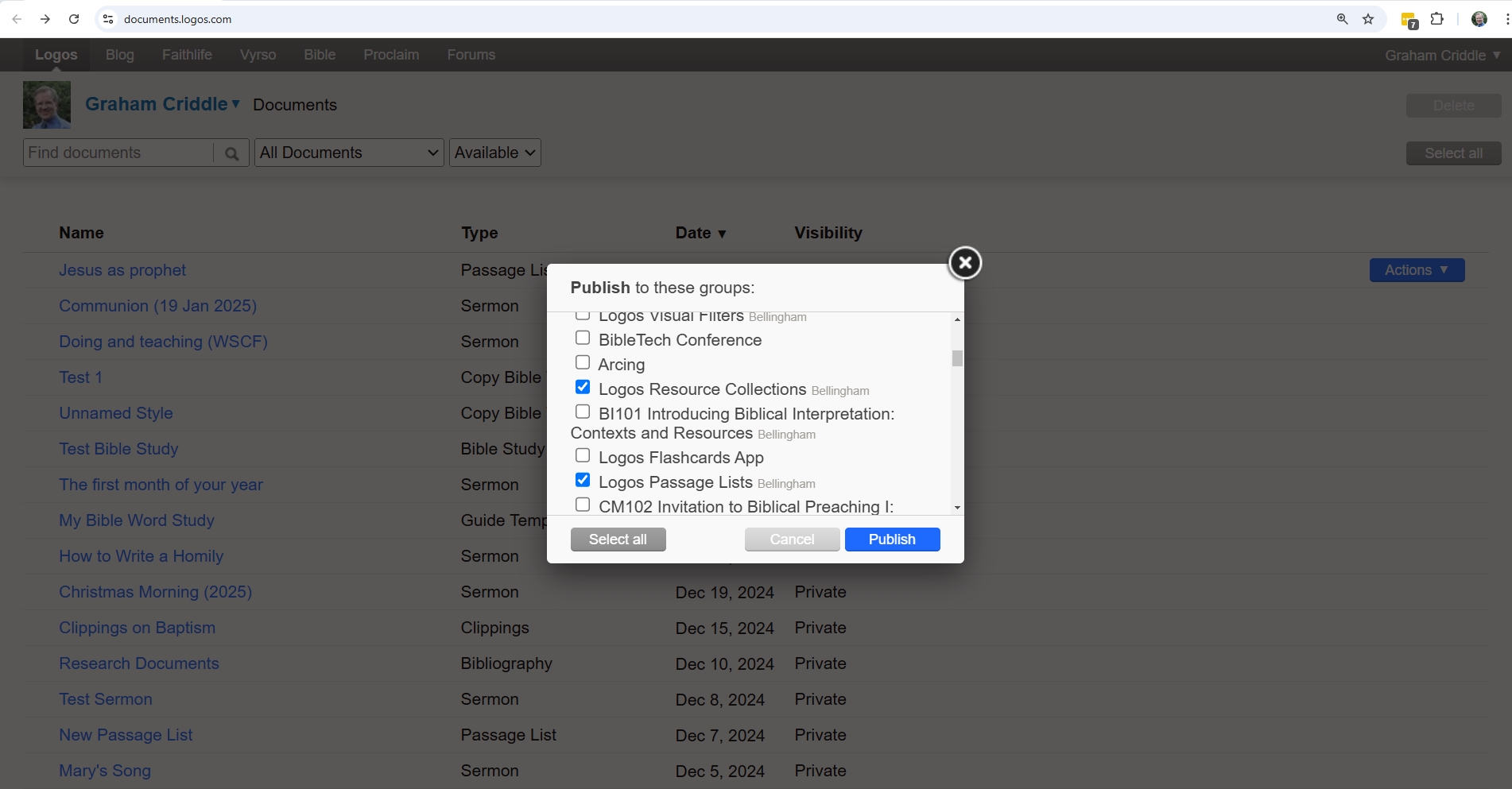Open the Extensions puzzle icon
Screen dimensions: 1512x789
[x=1436, y=19]
